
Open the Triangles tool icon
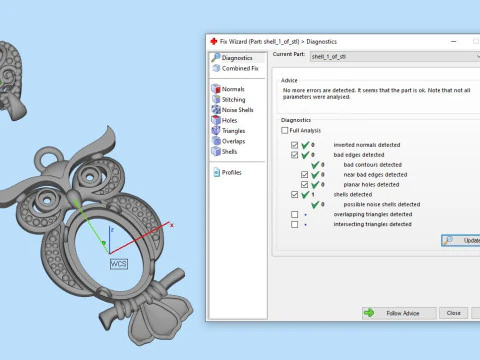coord(216,131)
